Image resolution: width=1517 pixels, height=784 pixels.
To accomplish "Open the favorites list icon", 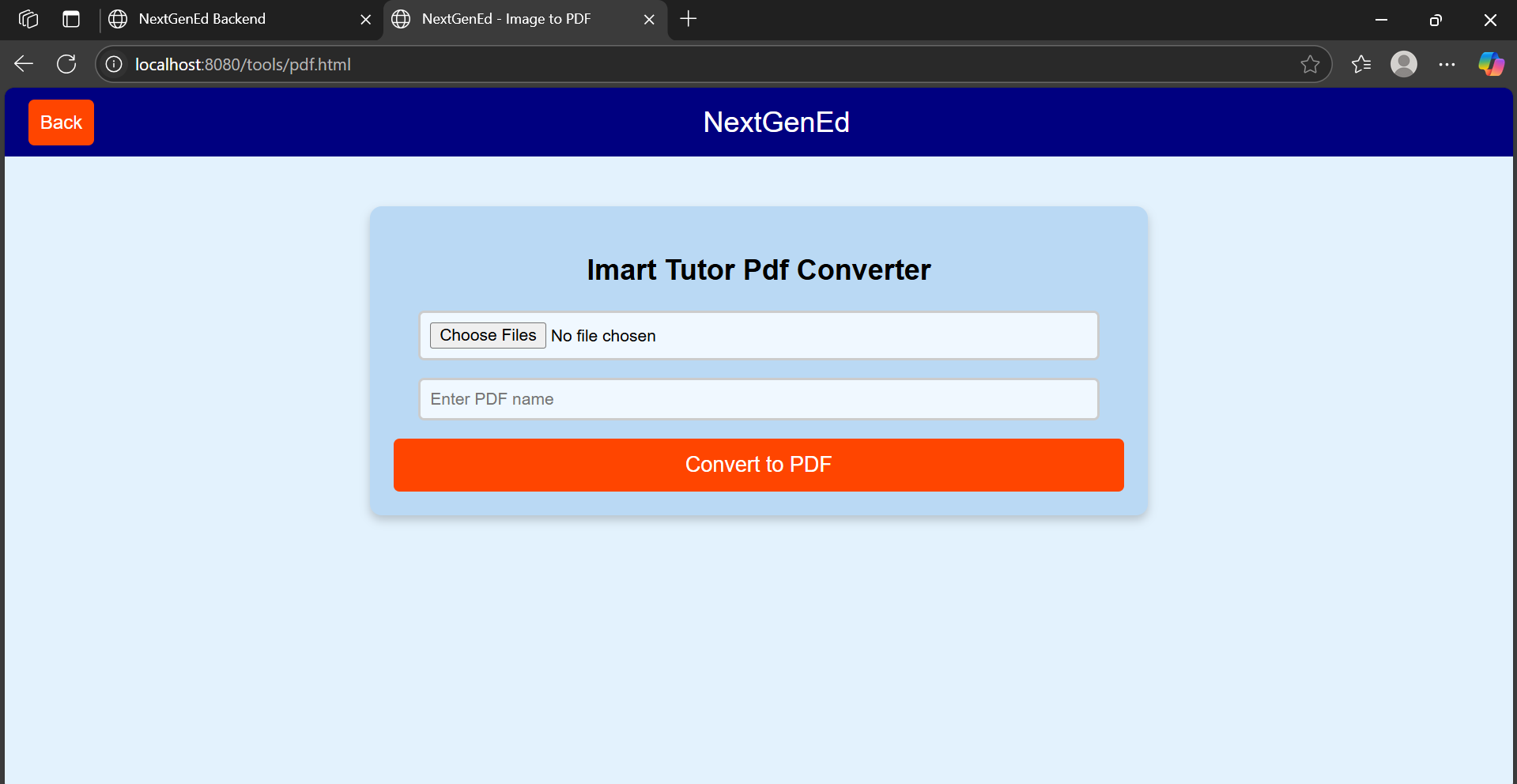I will (1361, 64).
